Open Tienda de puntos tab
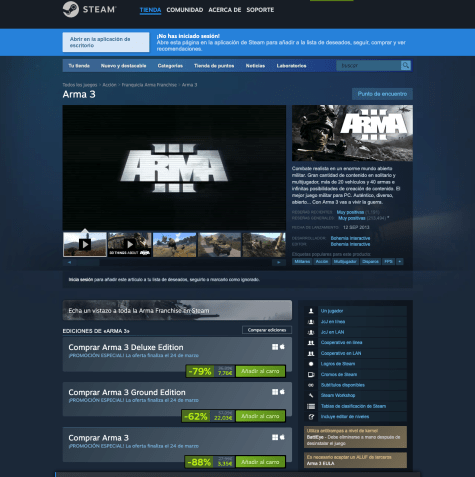Screen dimensions: 475x477 [214, 66]
